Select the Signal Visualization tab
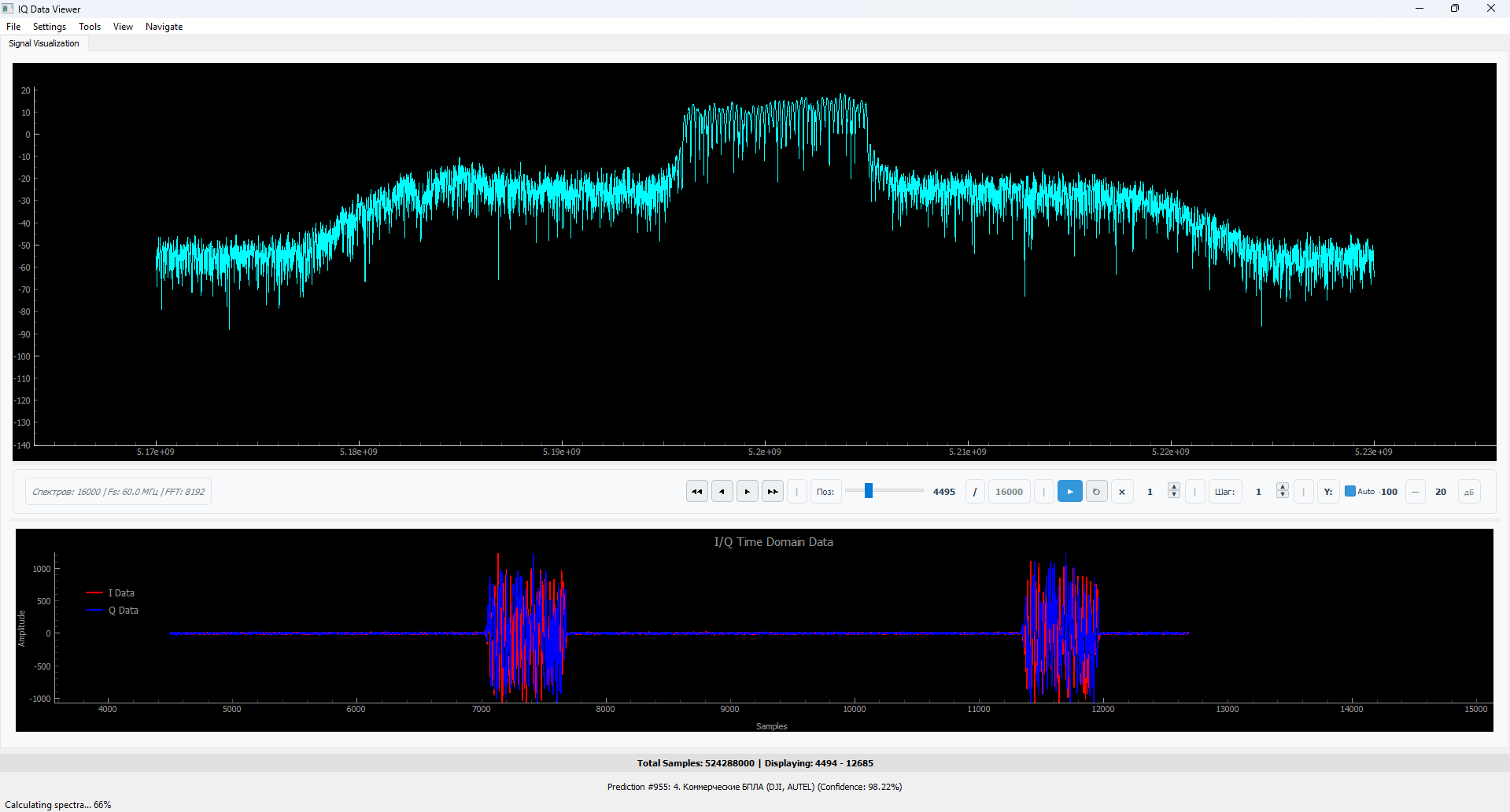 pyautogui.click(x=44, y=43)
